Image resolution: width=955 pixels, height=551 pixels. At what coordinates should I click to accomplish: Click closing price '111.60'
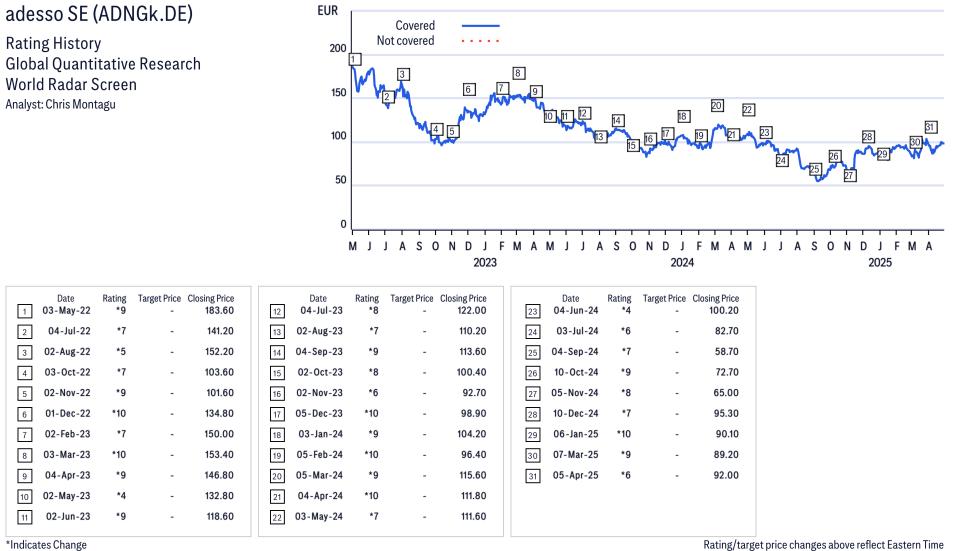474,516
